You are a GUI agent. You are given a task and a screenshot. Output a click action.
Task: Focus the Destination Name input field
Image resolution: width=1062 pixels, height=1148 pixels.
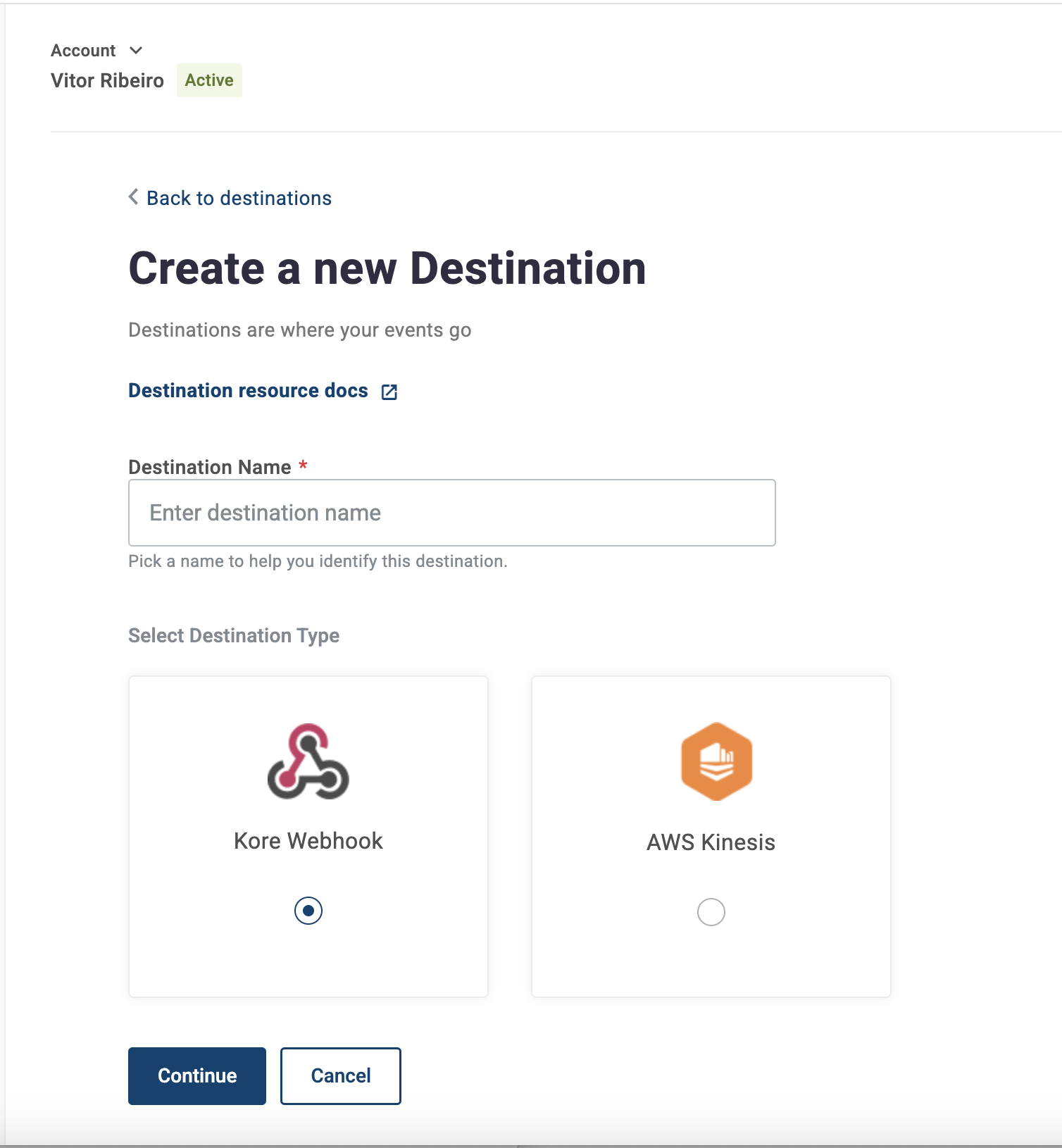(x=451, y=513)
